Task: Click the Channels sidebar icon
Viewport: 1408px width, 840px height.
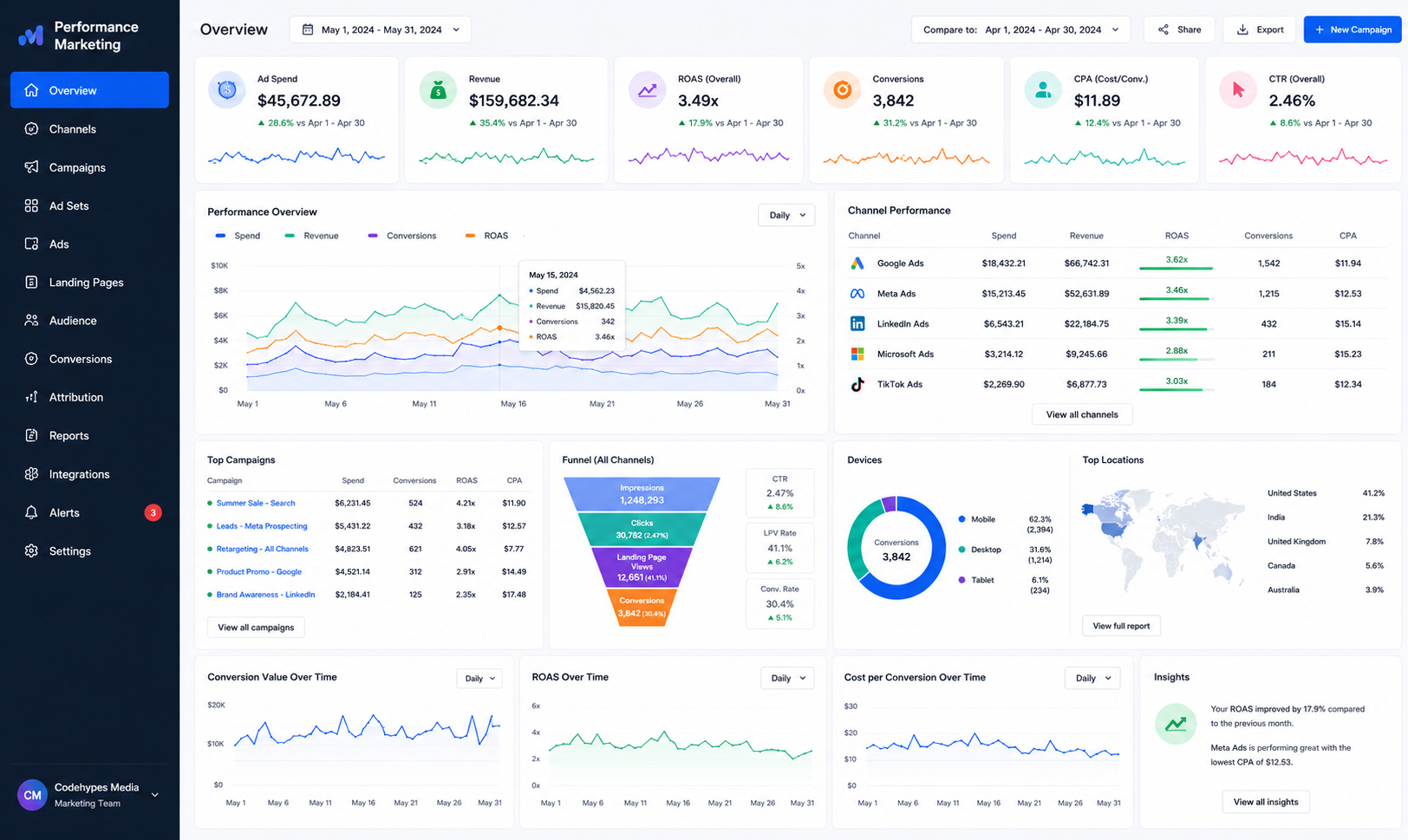Action: click(x=31, y=129)
